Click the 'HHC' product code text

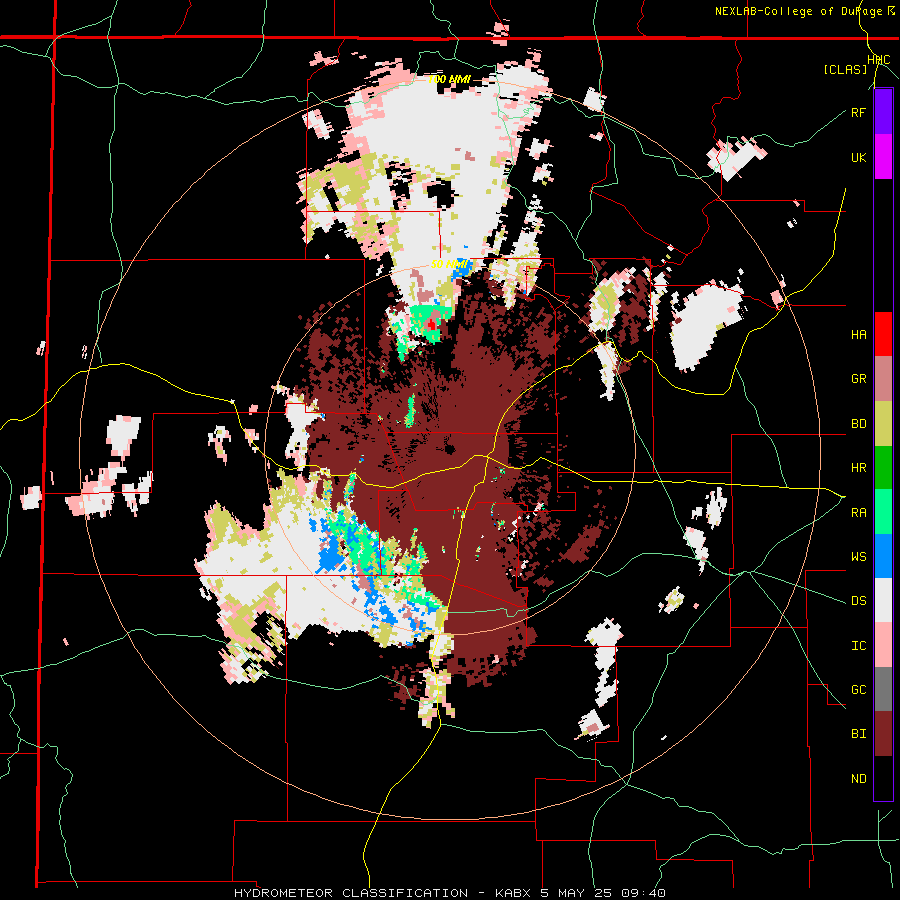tap(879, 60)
